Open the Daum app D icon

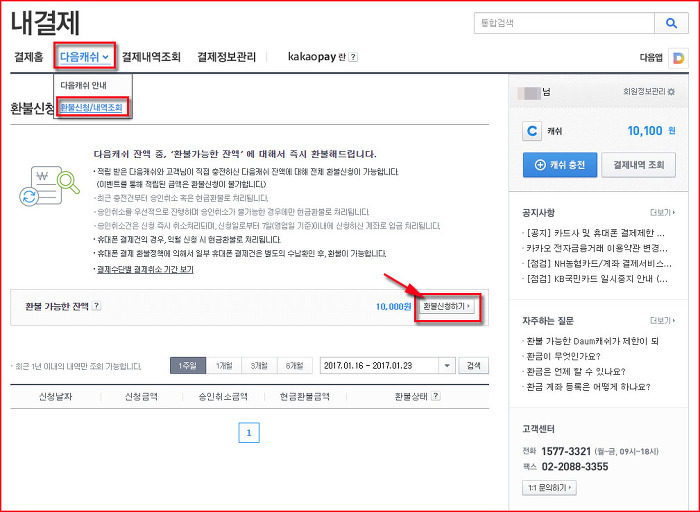(x=678, y=58)
